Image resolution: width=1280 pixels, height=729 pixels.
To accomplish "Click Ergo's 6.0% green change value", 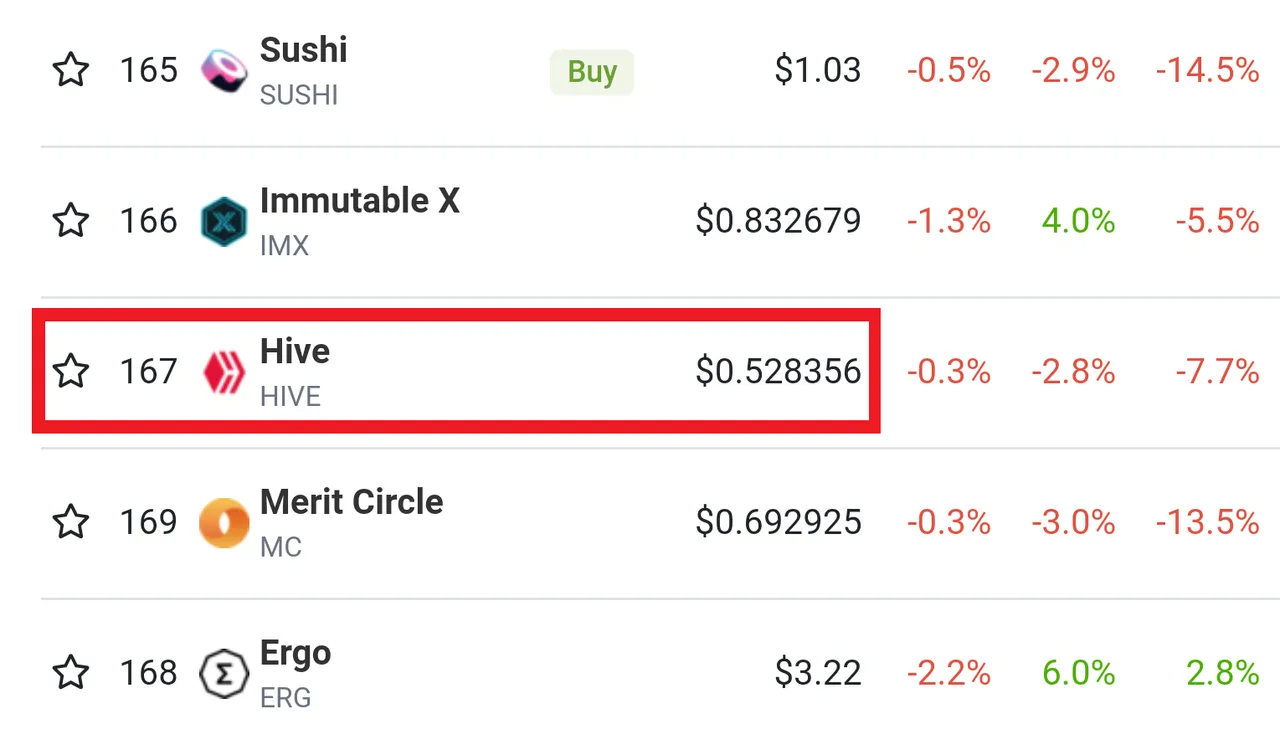I will click(1079, 673).
